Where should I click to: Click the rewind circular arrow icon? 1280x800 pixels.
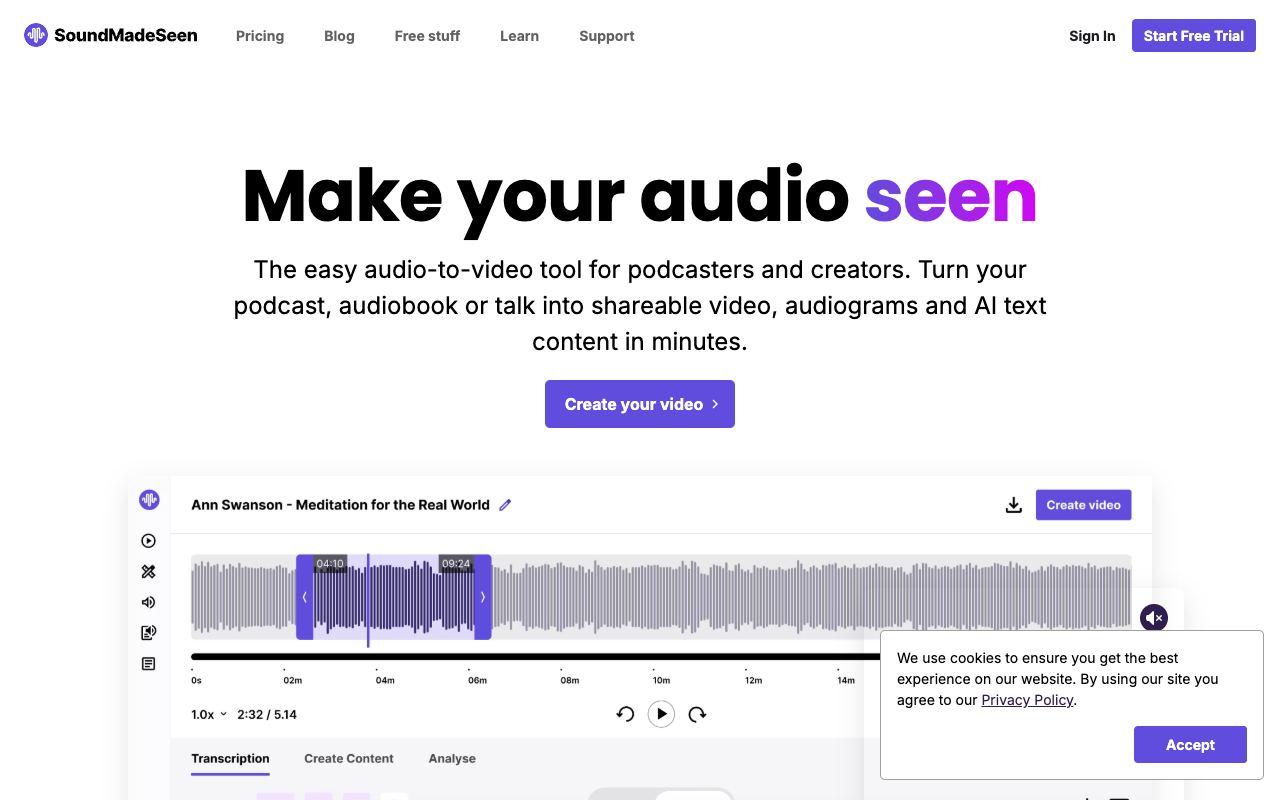tap(625, 714)
